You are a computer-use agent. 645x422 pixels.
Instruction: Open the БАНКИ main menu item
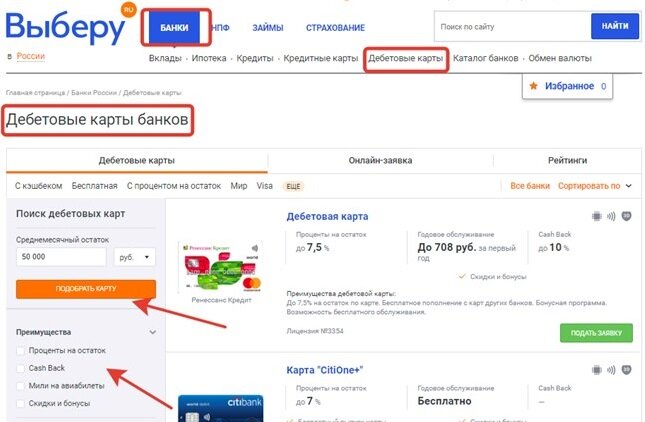(x=174, y=28)
